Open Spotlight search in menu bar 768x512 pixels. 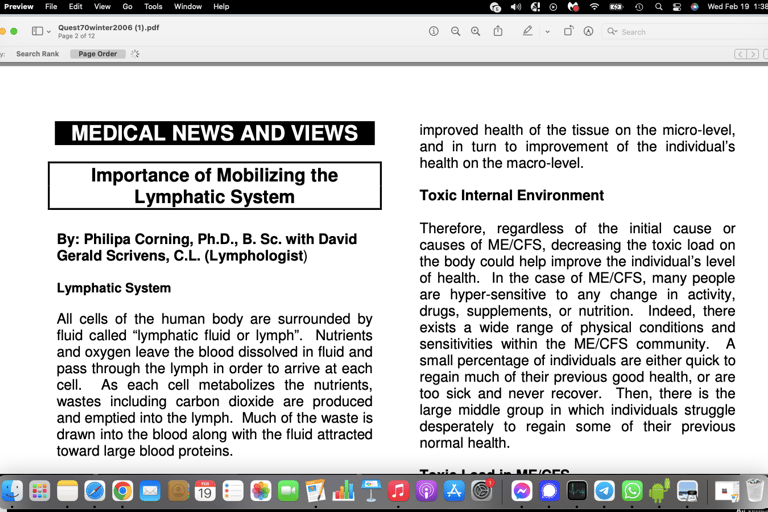tap(658, 7)
